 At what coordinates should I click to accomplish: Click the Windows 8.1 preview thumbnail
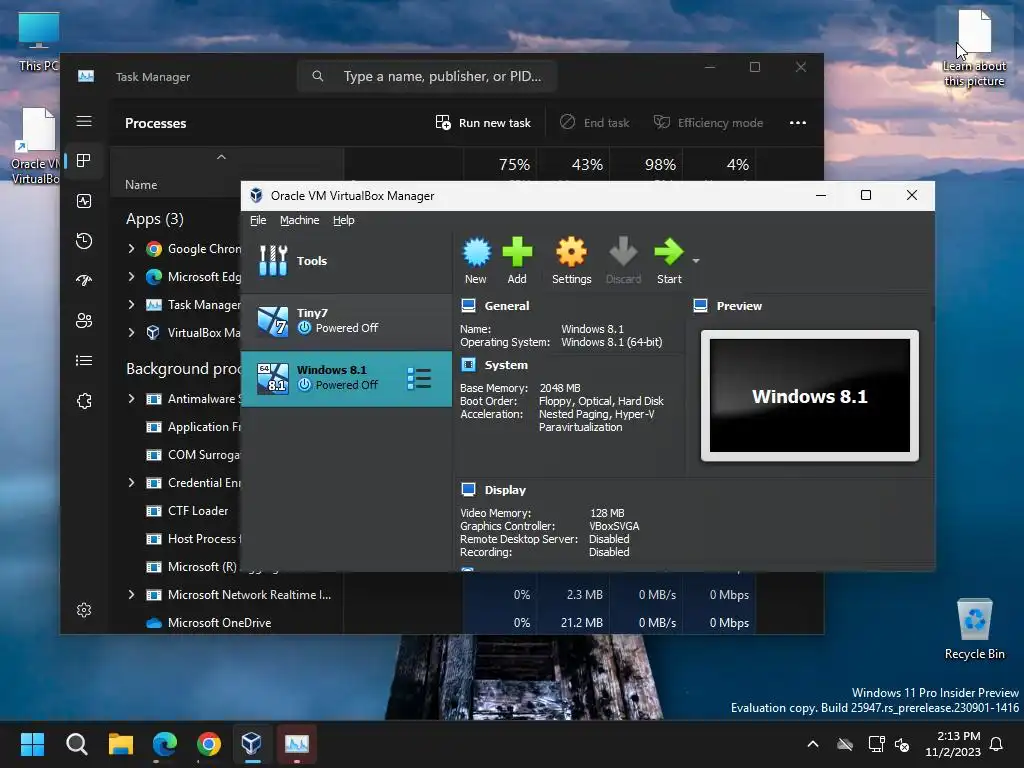pyautogui.click(x=810, y=396)
